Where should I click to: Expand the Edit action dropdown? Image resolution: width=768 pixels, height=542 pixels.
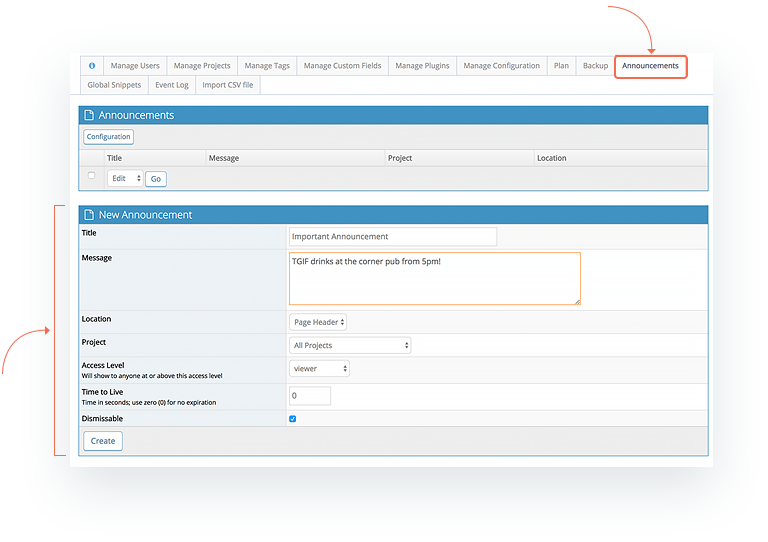coord(125,179)
